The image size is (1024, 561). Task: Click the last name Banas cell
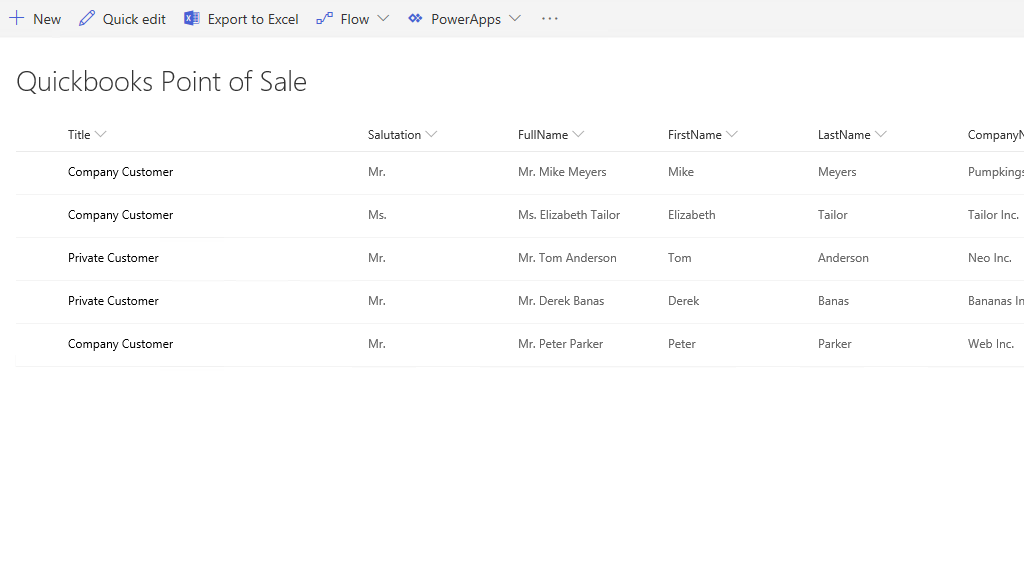click(x=833, y=301)
